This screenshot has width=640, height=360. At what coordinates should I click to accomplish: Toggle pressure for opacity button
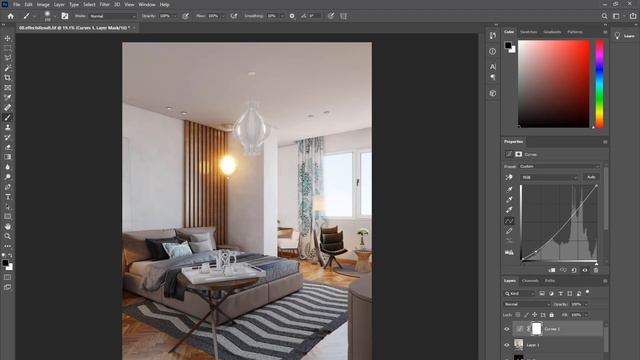click(x=185, y=16)
